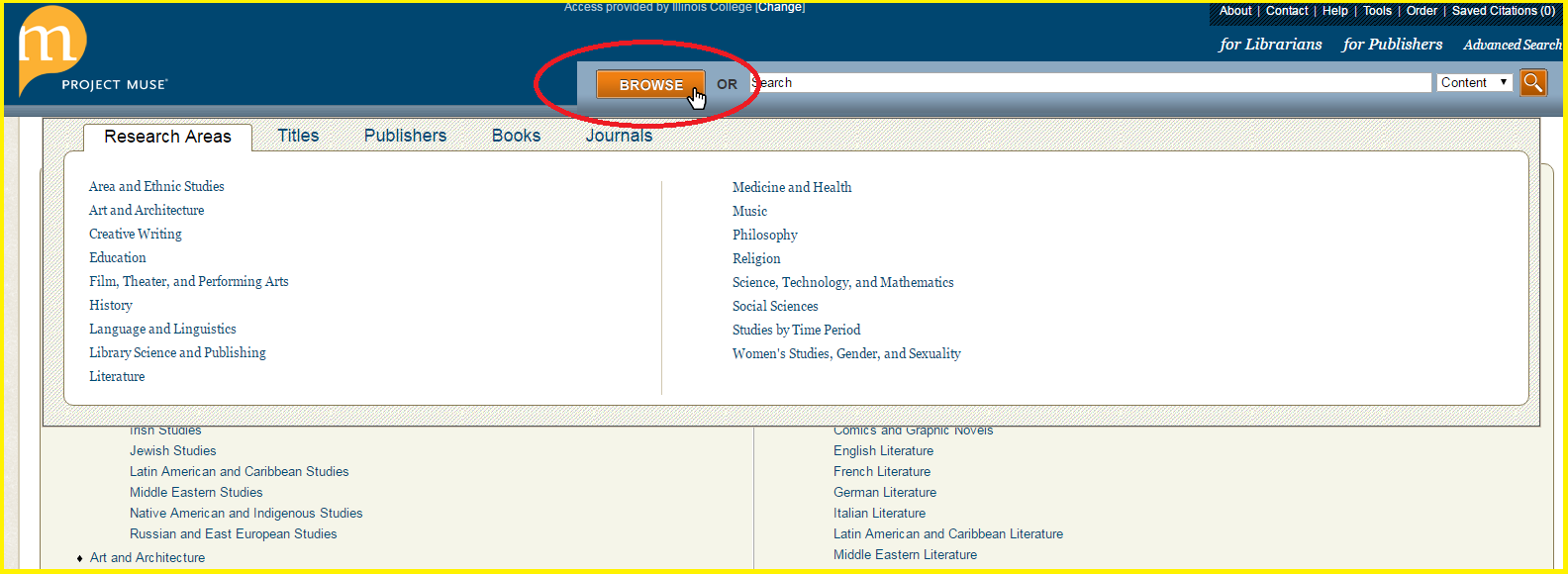Open Jewish Studies in the list below
1568x574 pixels.
click(172, 450)
